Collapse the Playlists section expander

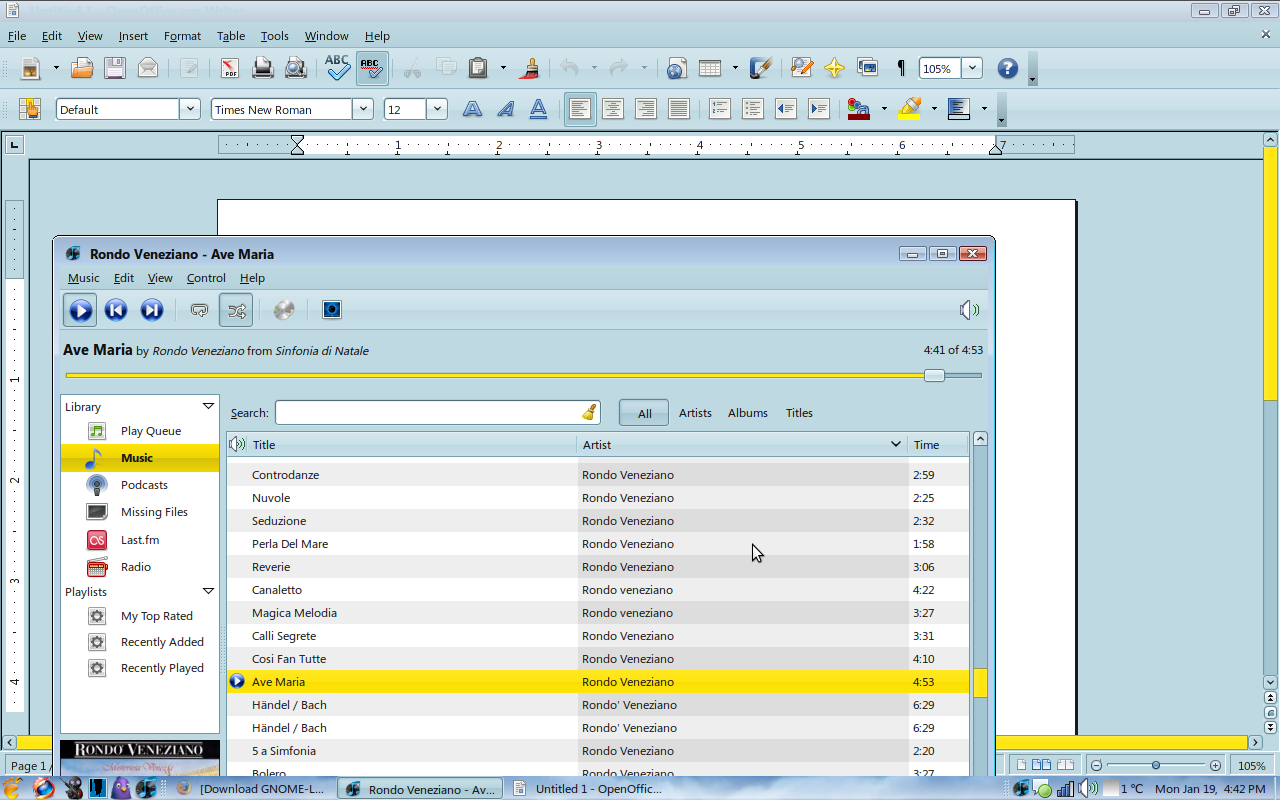[208, 591]
